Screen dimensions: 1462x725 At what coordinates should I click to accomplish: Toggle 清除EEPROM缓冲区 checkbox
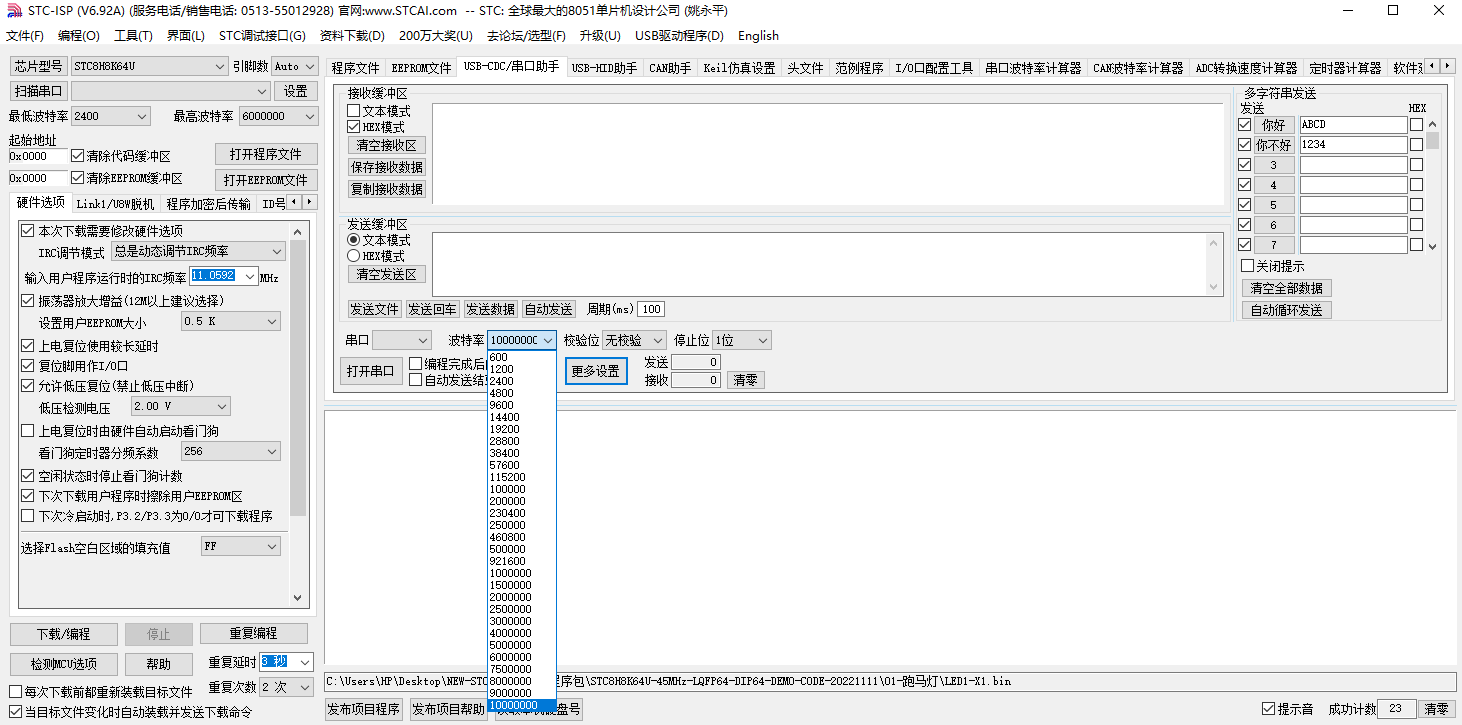click(x=78, y=178)
